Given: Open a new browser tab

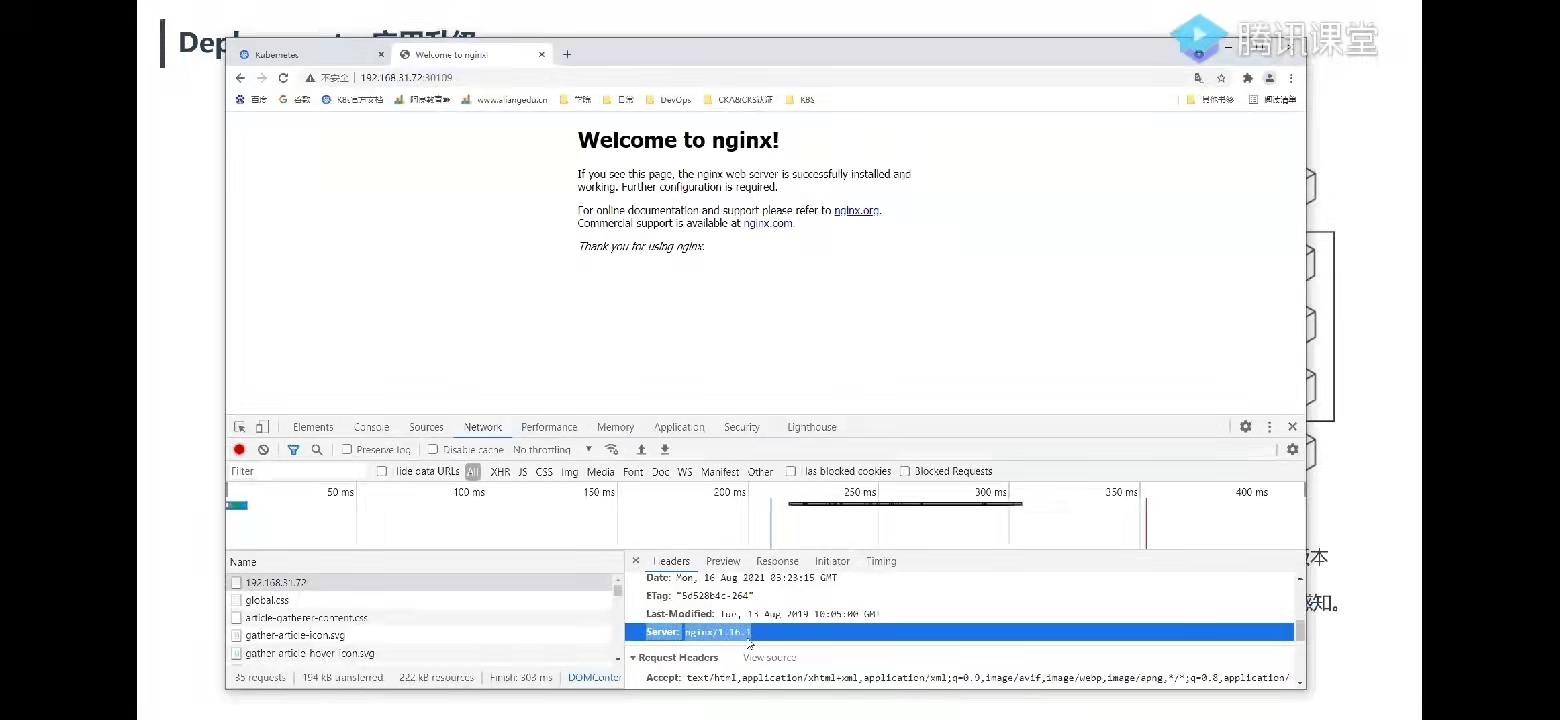Looking at the screenshot, I should click(567, 55).
